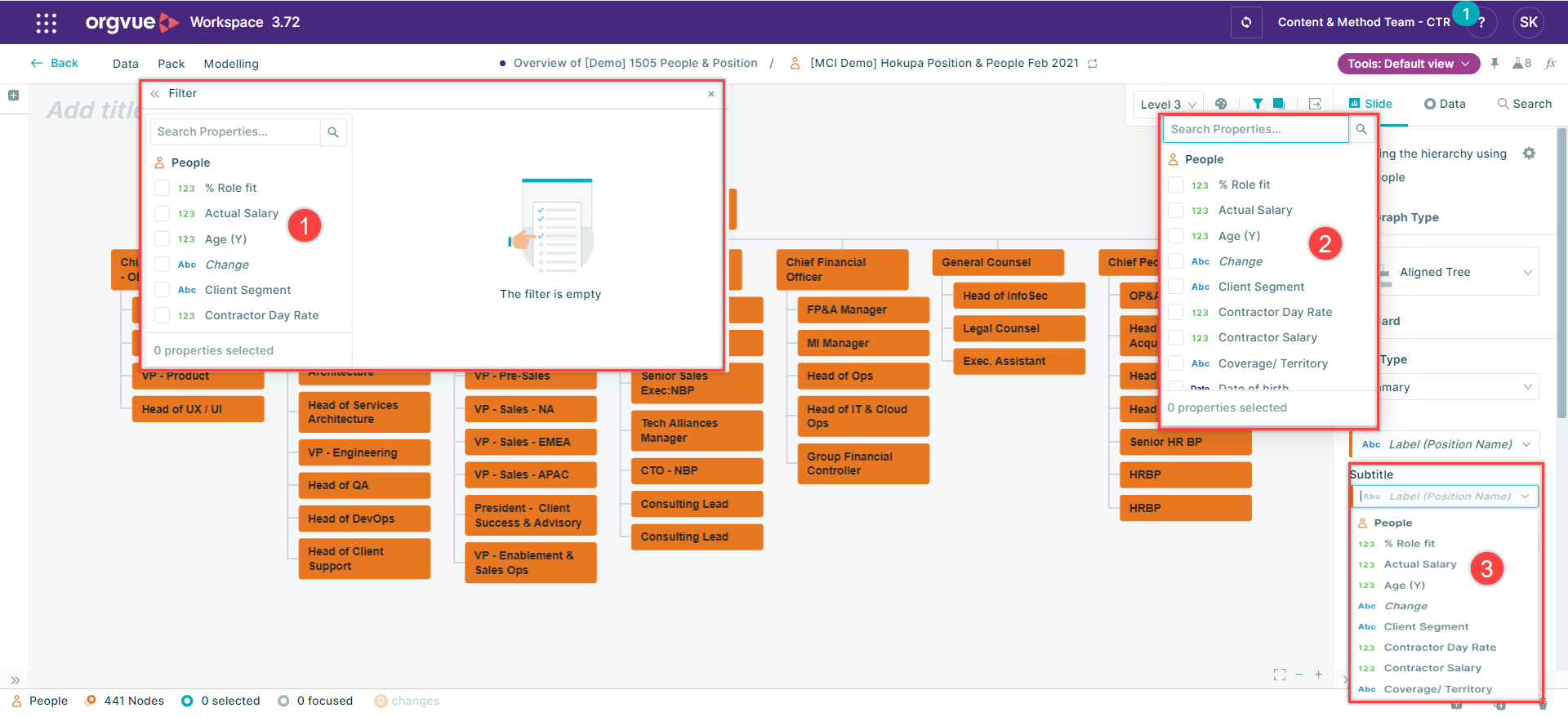1568x717 pixels.
Task: Switch to the Slide tab
Action: 1370,104
